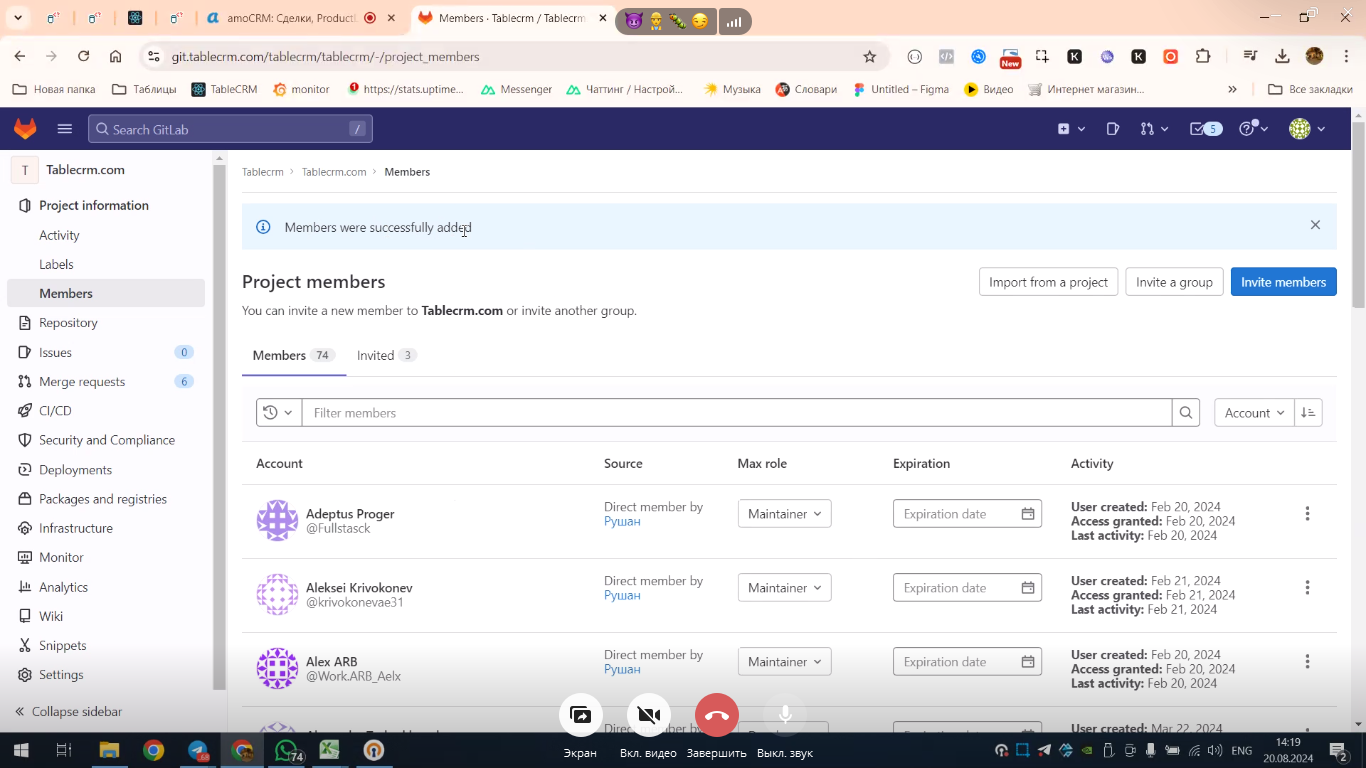Open Packages and registries in sidebar
The width and height of the screenshot is (1366, 768).
[106, 499]
